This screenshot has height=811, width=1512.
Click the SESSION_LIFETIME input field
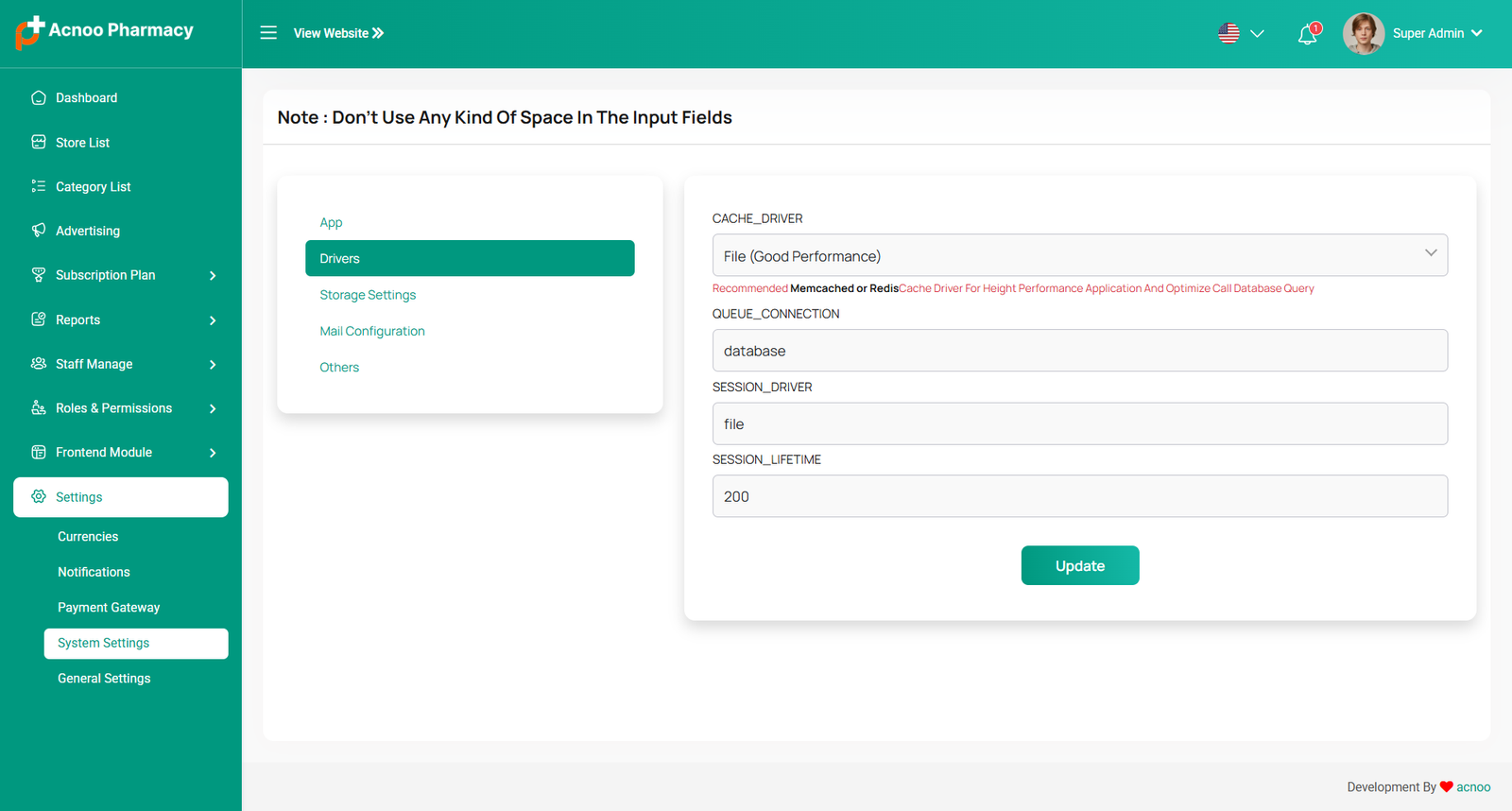(x=1079, y=496)
